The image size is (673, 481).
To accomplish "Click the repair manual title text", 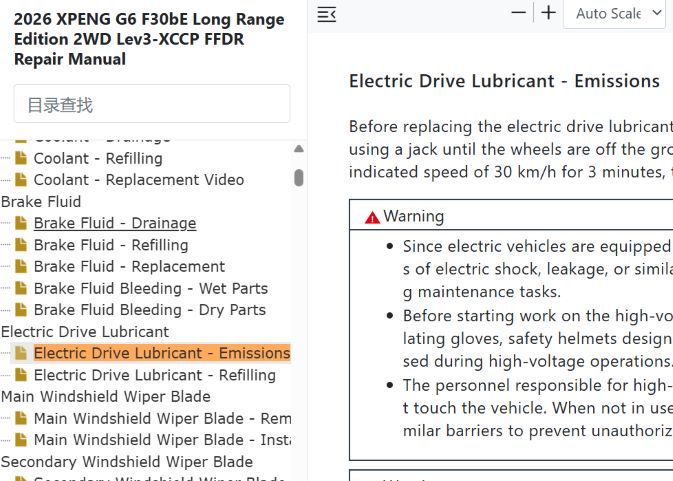I will (x=149, y=39).
